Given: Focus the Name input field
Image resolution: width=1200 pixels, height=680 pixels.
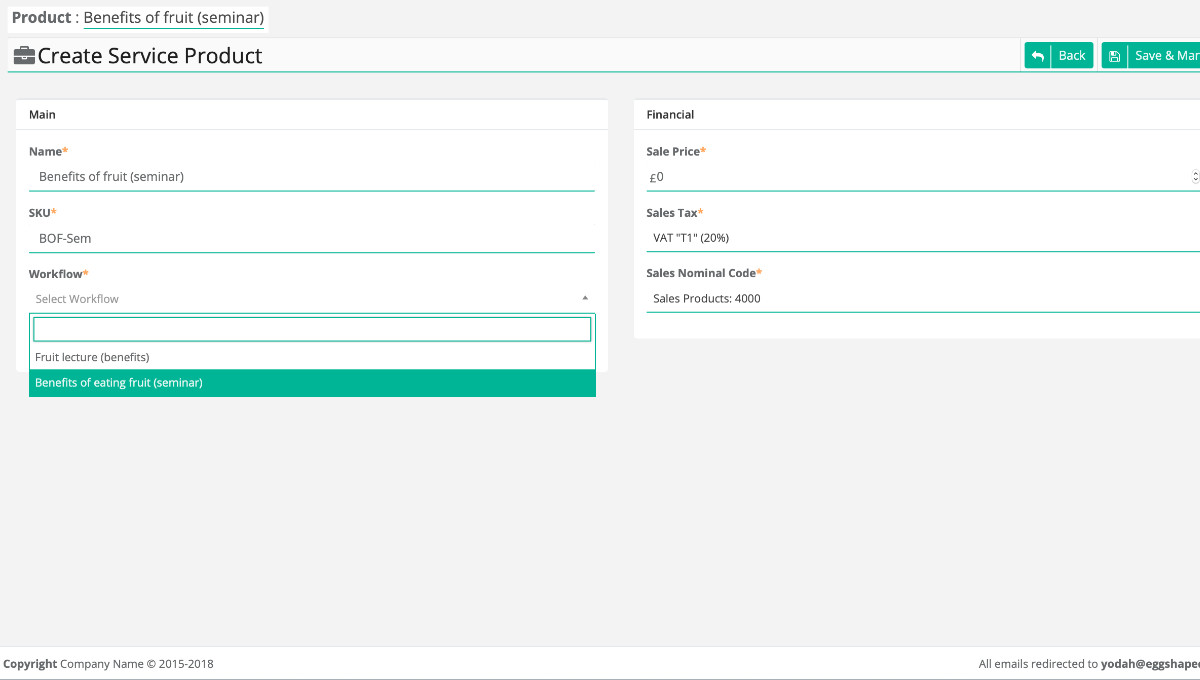Looking at the screenshot, I should (311, 177).
